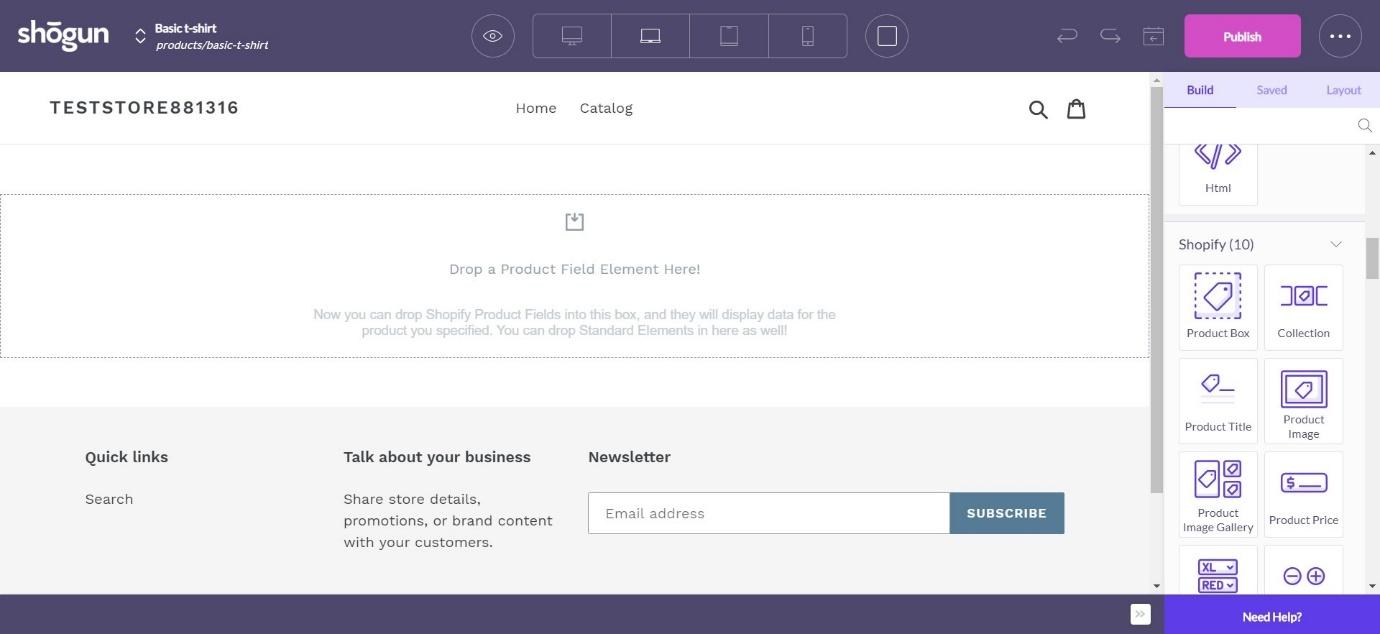Switch to laptop screen view
1380x634 pixels.
[x=650, y=36]
